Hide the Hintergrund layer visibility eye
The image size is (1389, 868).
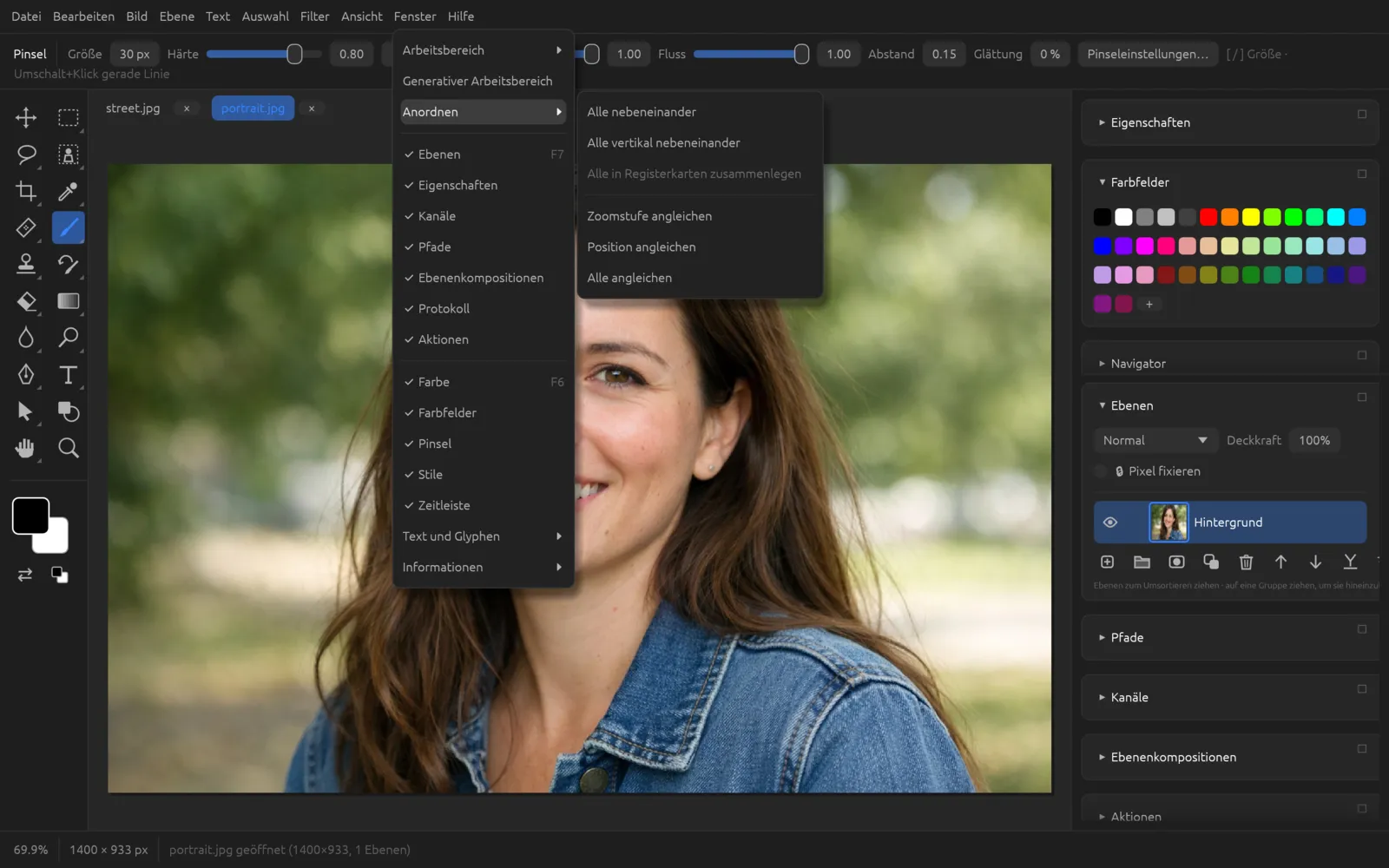(1109, 523)
